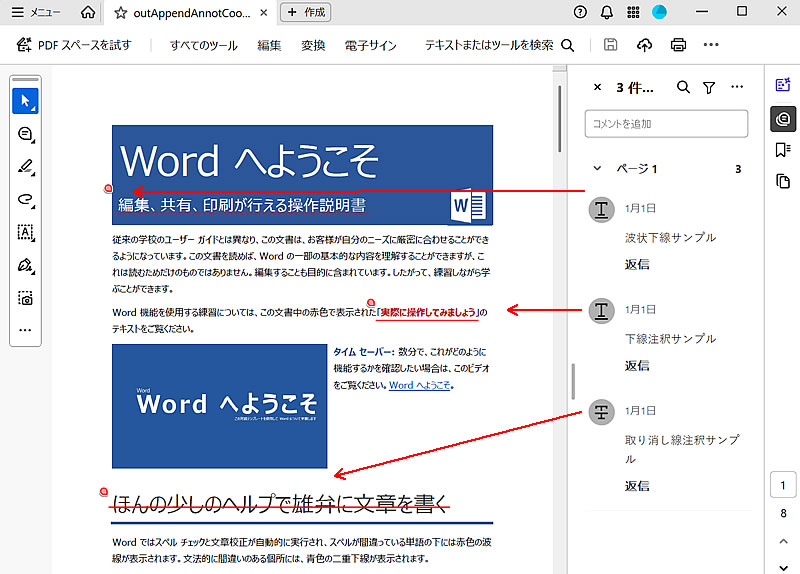Open the AI assistant panel icon
Viewport: 800px width, 574px height.
click(783, 85)
